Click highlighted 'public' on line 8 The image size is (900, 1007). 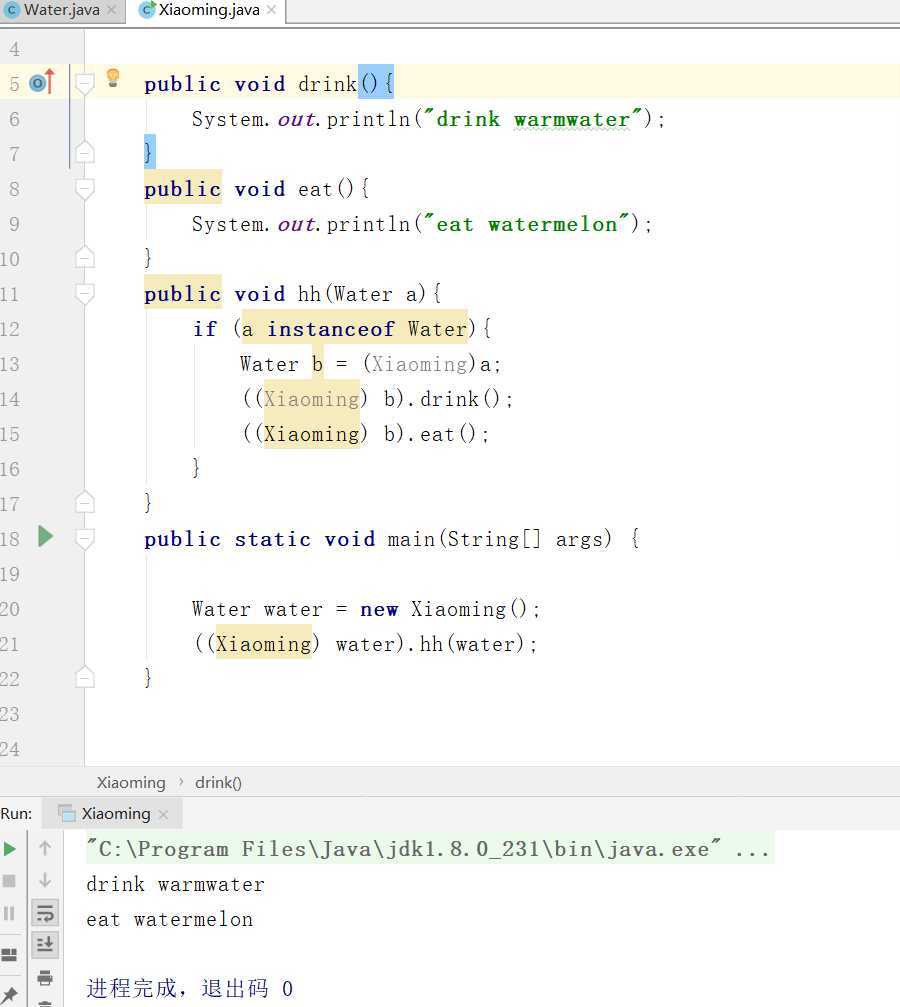182,189
